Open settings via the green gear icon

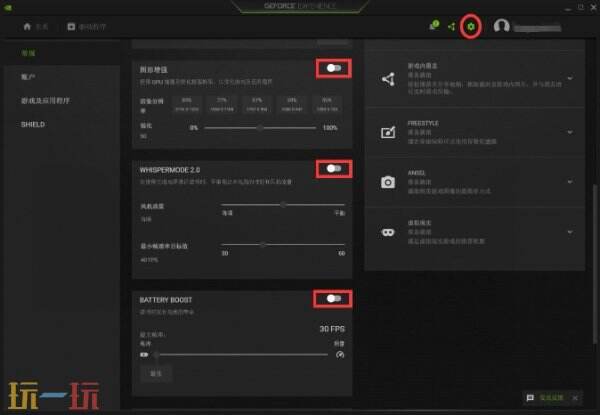tap(471, 26)
